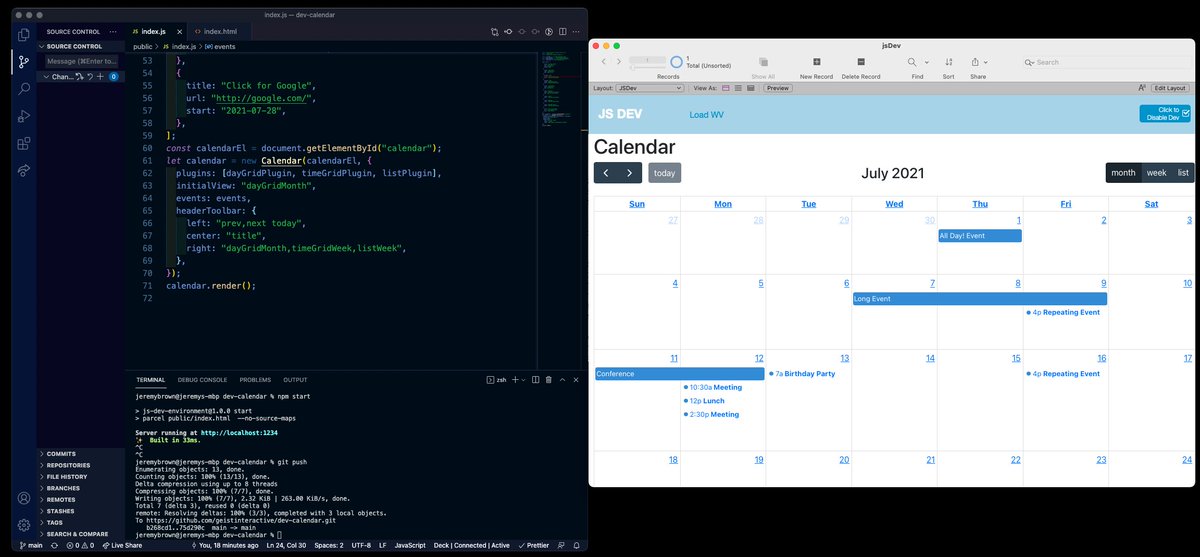Collapse the Source Control section header

point(81,46)
